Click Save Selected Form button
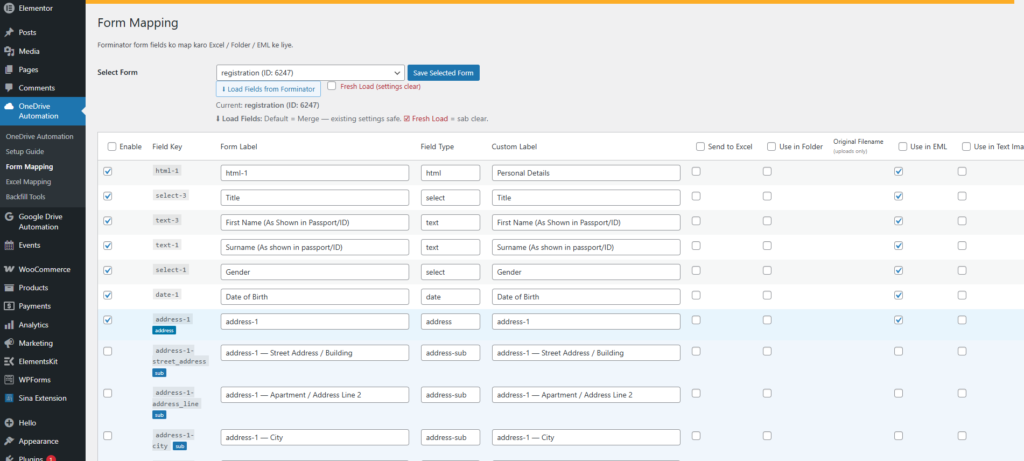Viewport: 1024px width, 461px height. [443, 72]
